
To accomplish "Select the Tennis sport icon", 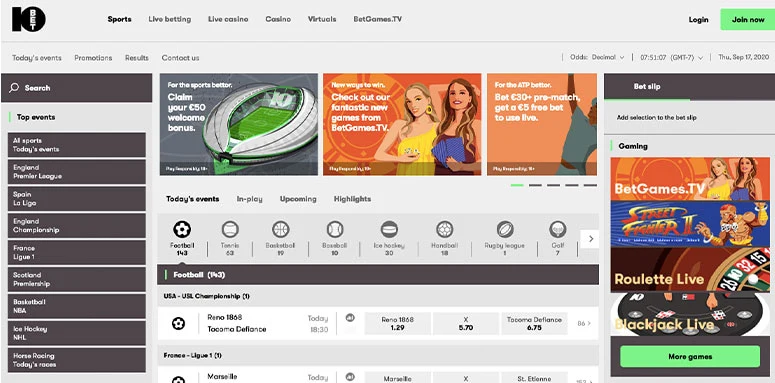I will [x=230, y=229].
